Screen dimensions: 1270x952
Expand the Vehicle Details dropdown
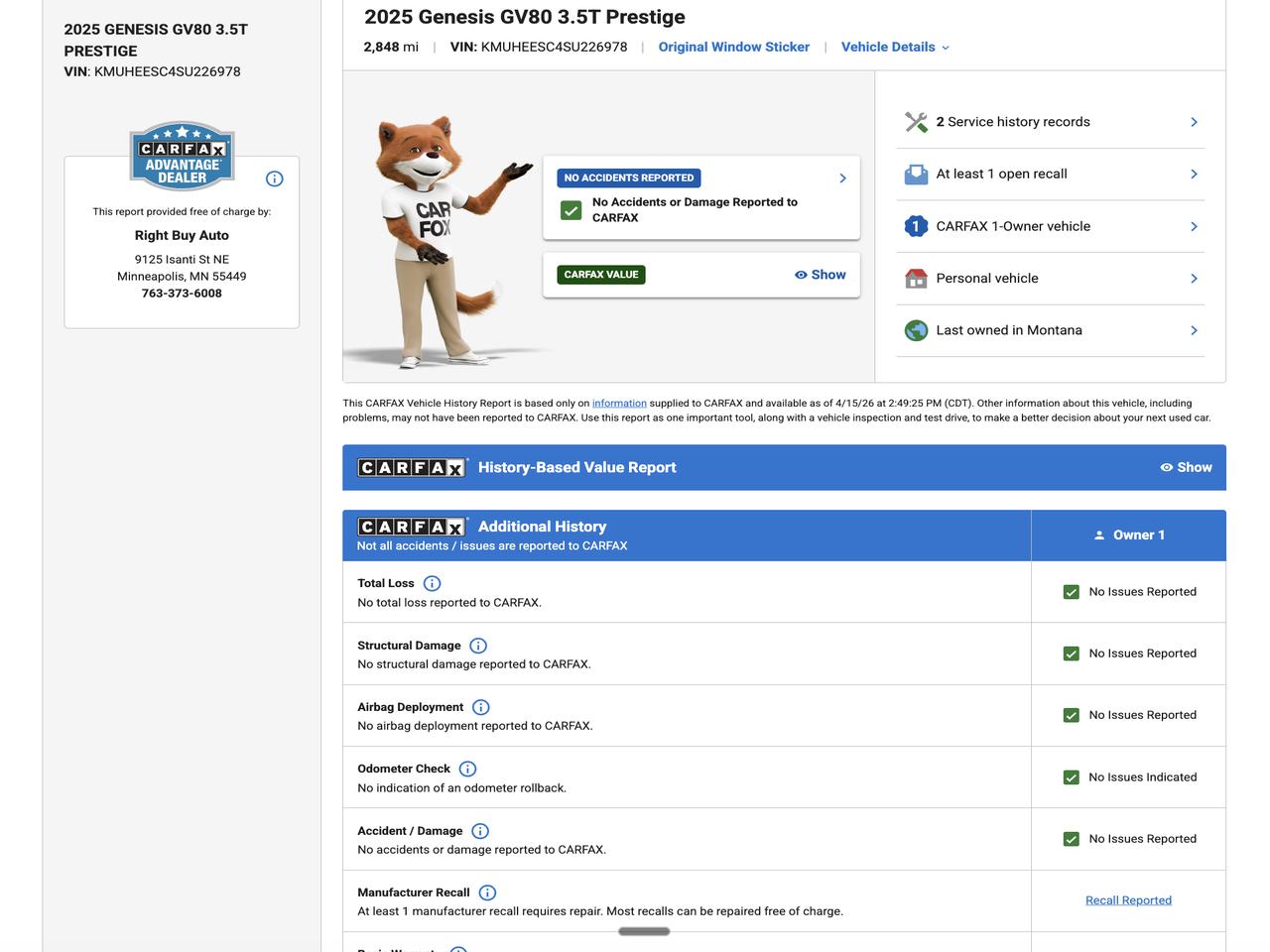point(895,47)
